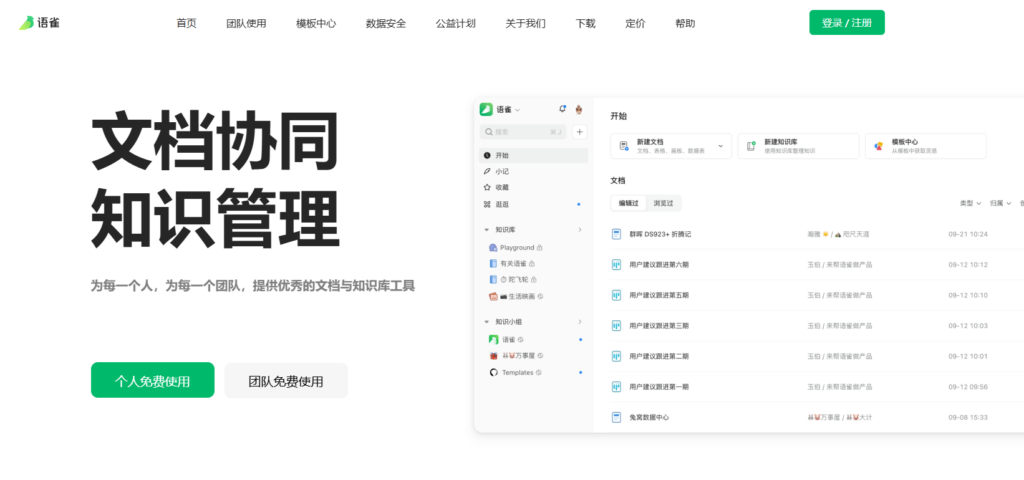Switch to the 编辑过 tab
The width and height of the screenshot is (1024, 480).
coord(628,203)
